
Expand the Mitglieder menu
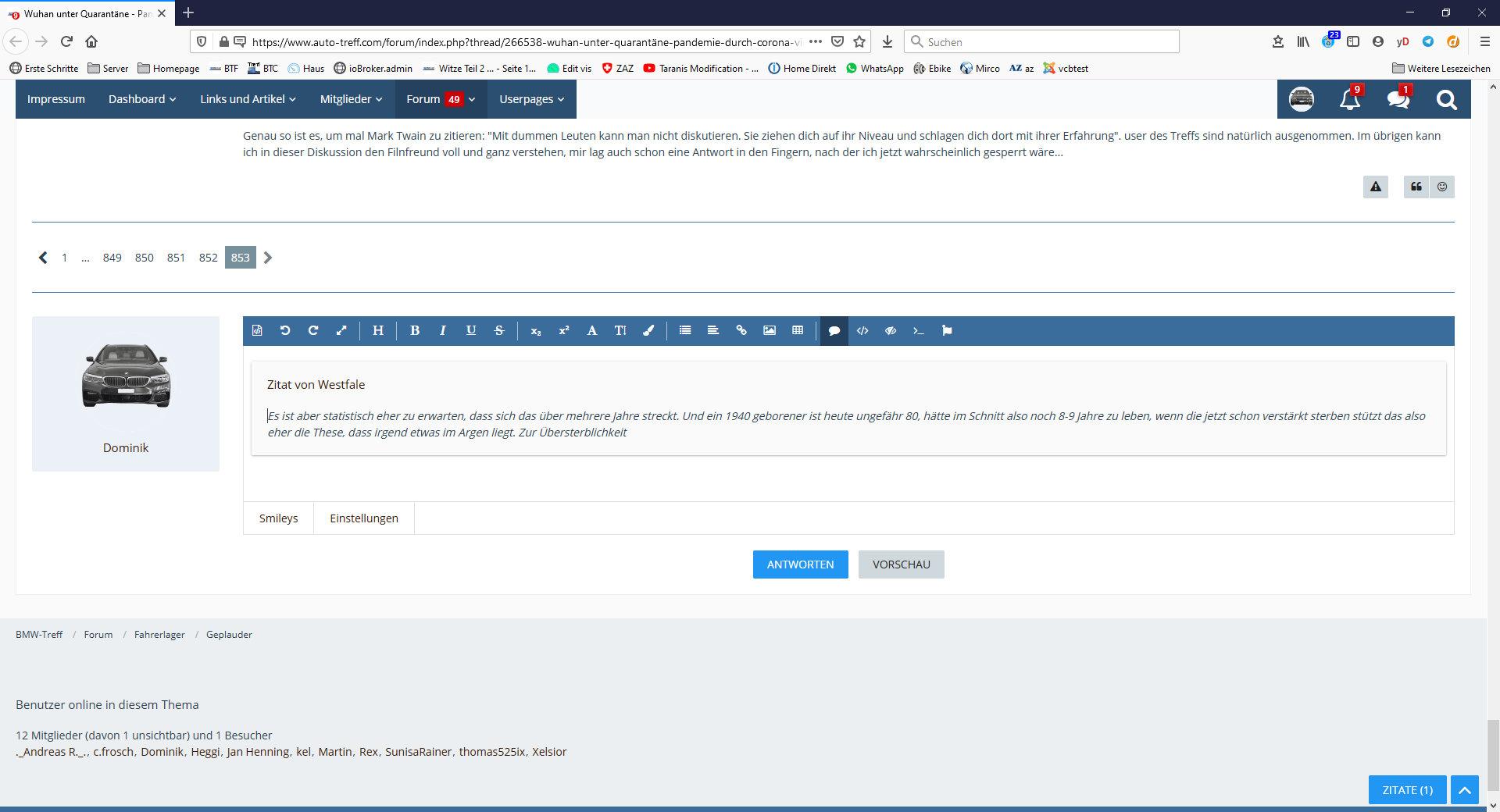(x=351, y=99)
